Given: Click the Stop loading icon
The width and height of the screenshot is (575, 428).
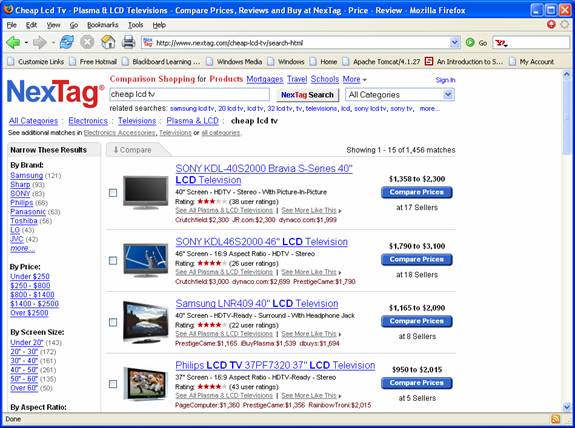Looking at the screenshot, I should (87, 42).
